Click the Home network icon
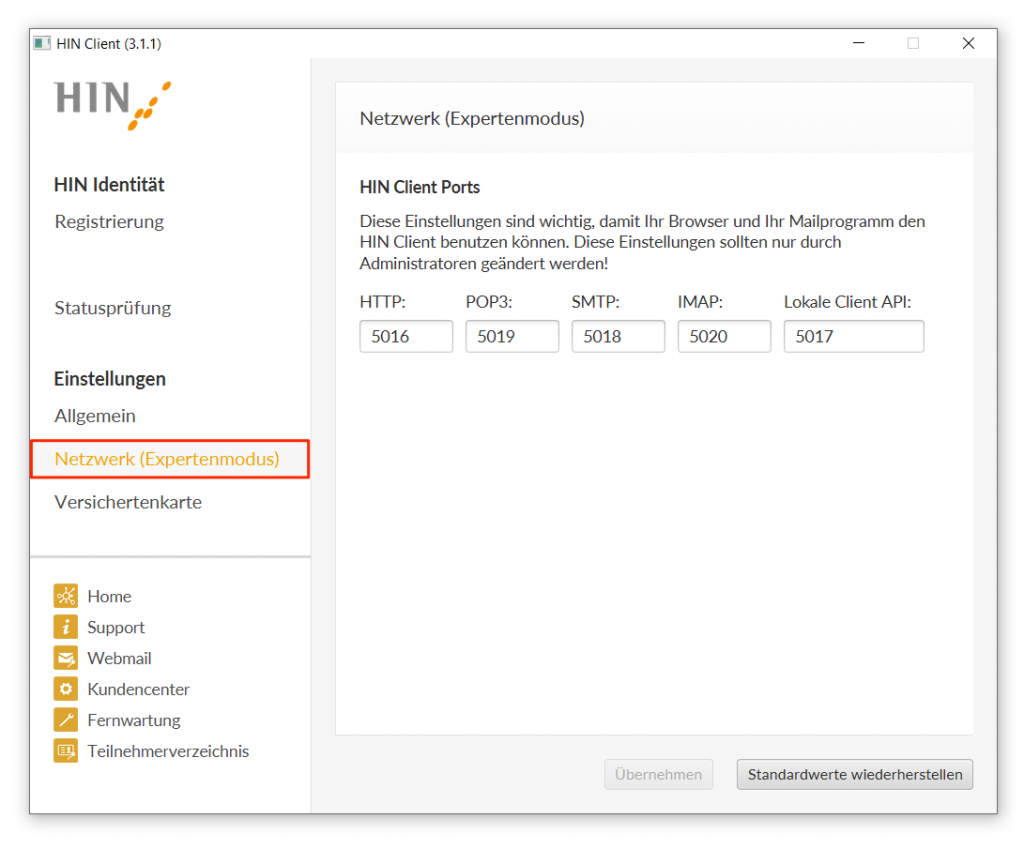1024x849 pixels. (65, 596)
